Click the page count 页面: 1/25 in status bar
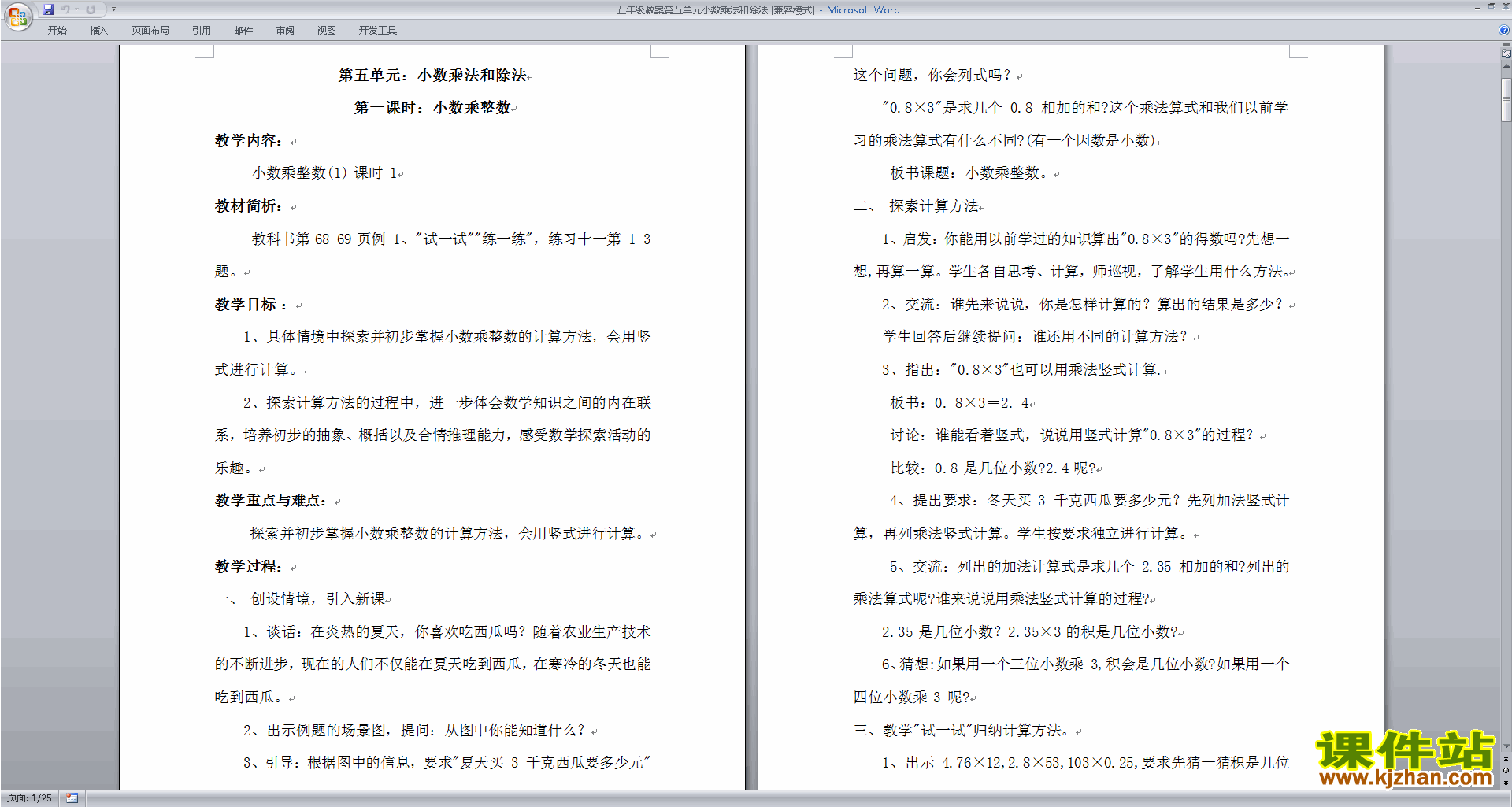The height and width of the screenshot is (807, 1512). tap(30, 798)
